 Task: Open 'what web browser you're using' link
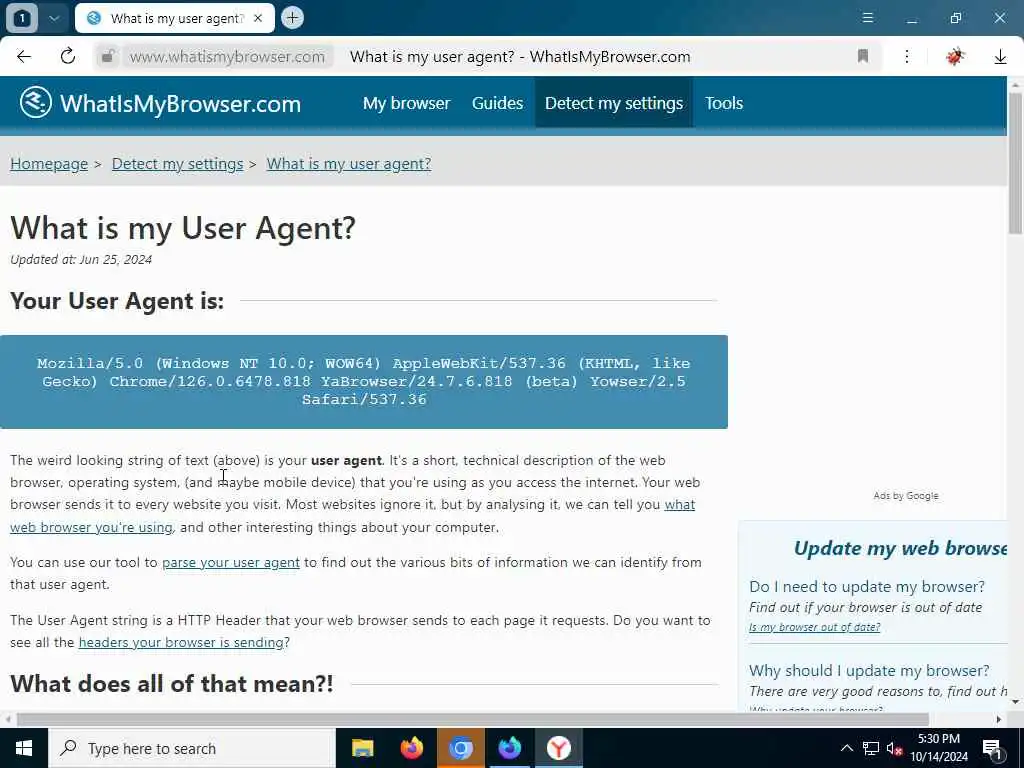point(91,527)
